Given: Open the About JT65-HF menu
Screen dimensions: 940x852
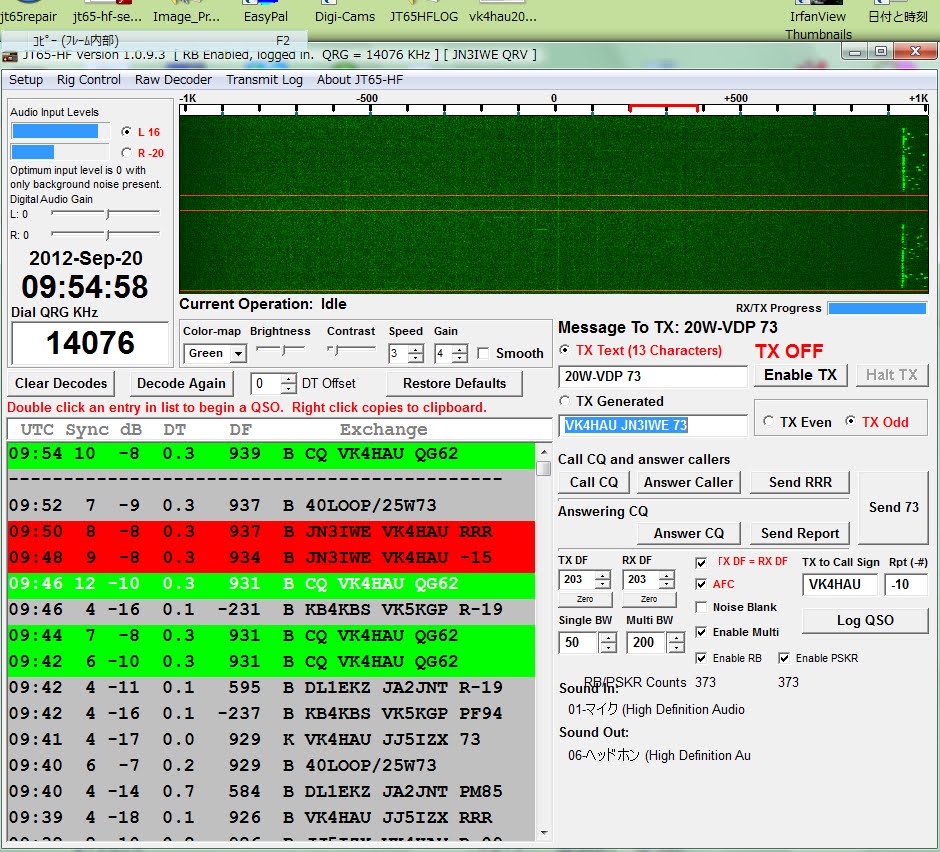Looking at the screenshot, I should pyautogui.click(x=360, y=80).
